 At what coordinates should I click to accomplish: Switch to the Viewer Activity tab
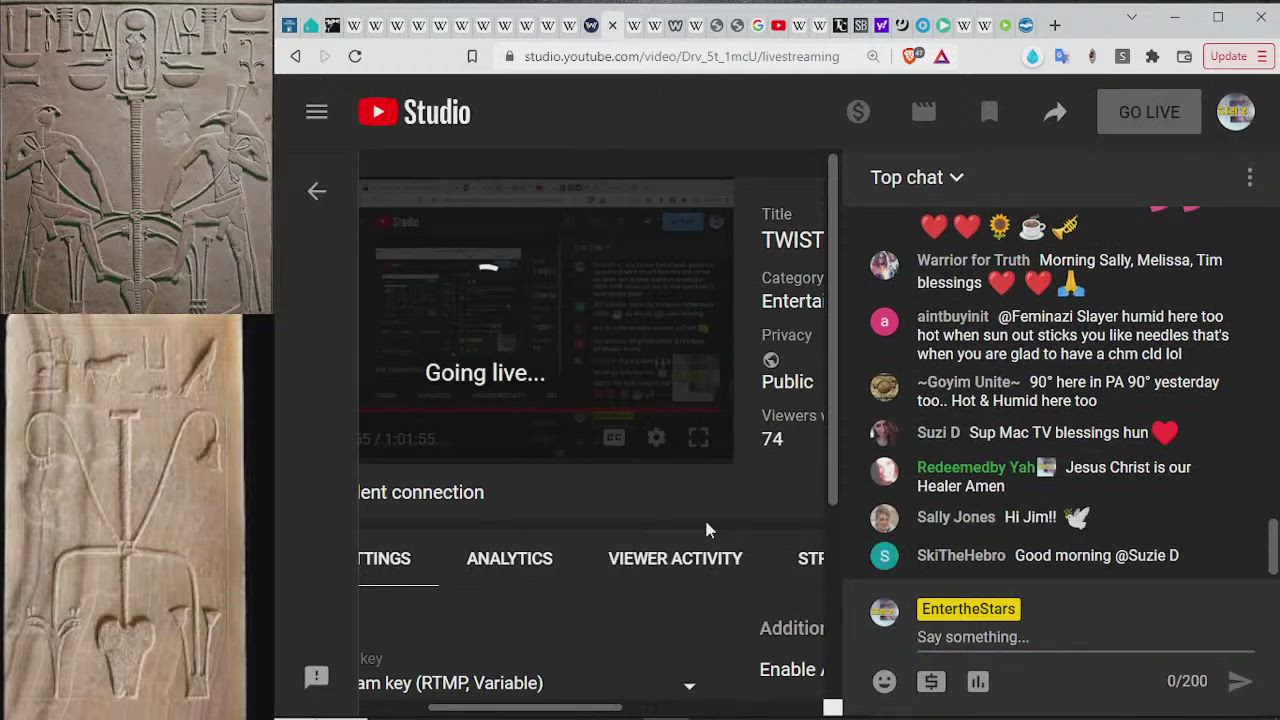[675, 559]
